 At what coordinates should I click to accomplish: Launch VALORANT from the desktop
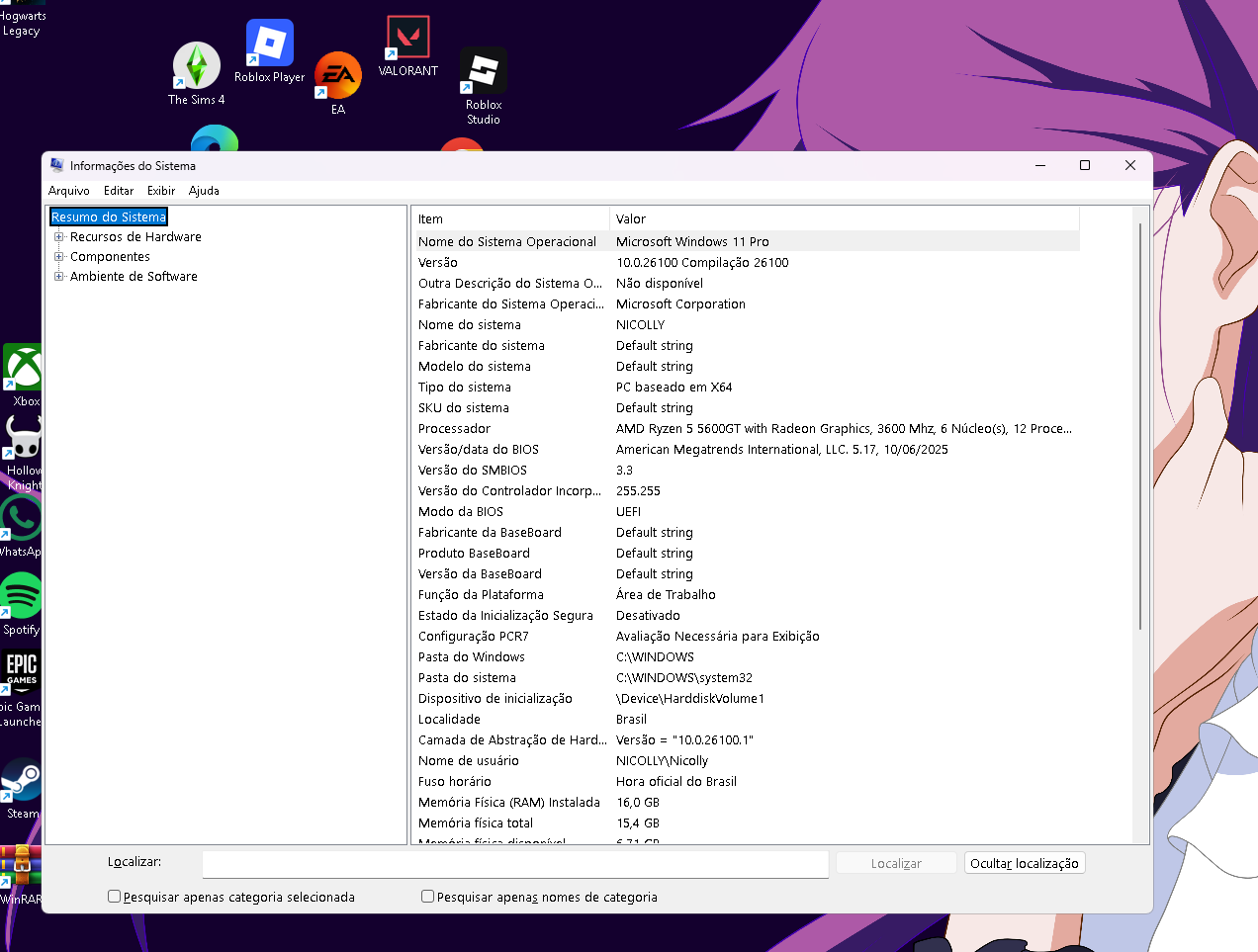[407, 40]
